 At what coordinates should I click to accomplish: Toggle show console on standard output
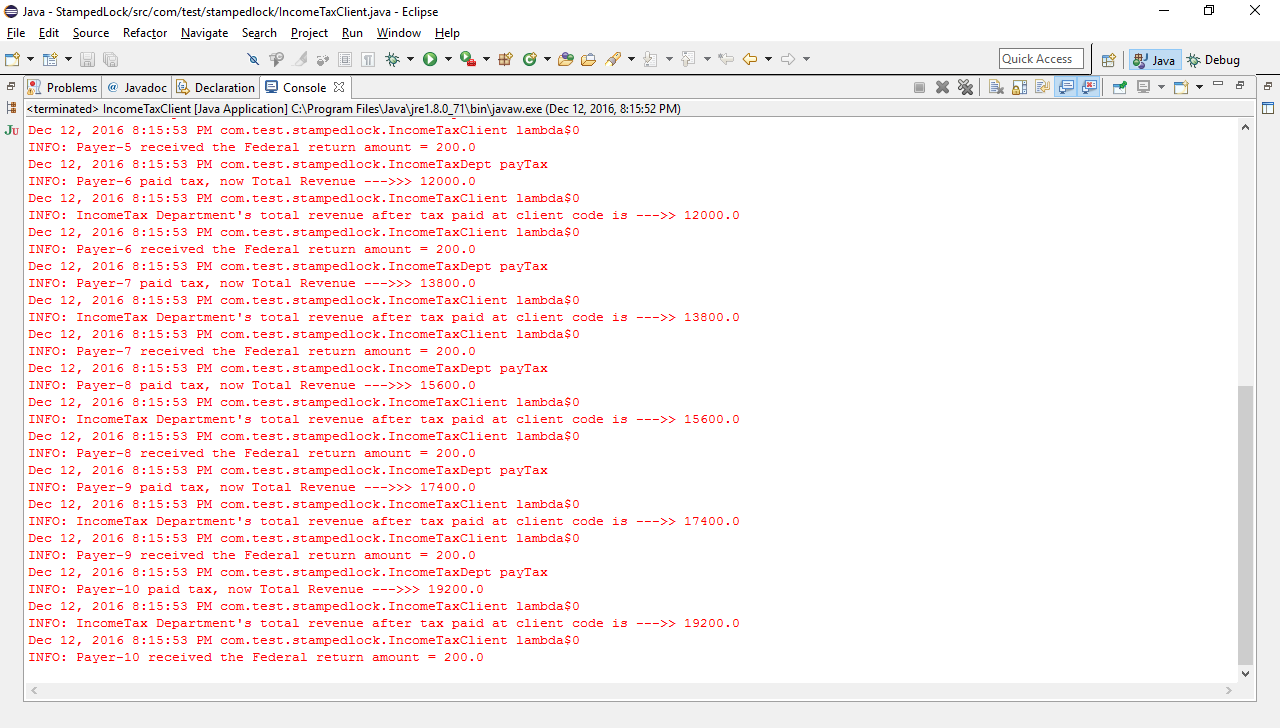tap(1066, 87)
